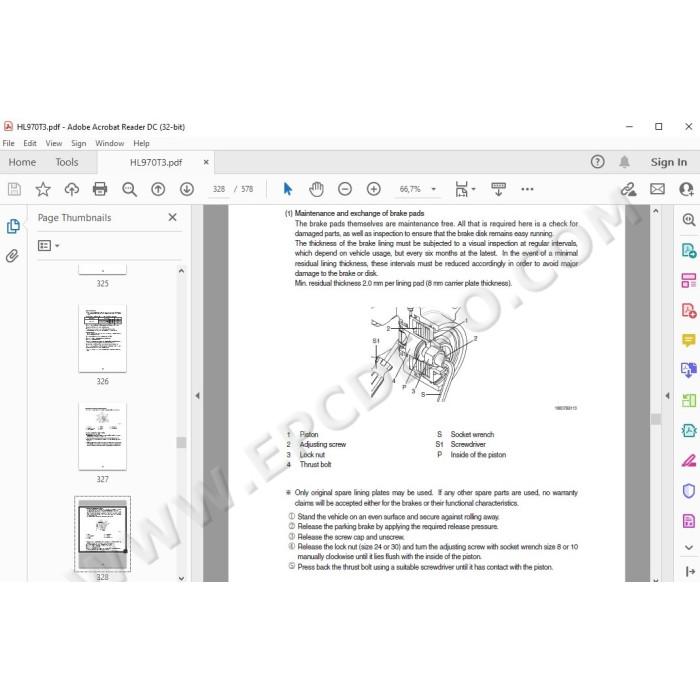This screenshot has width=700, height=700.
Task: Send file by email envelope icon
Action: point(657,189)
